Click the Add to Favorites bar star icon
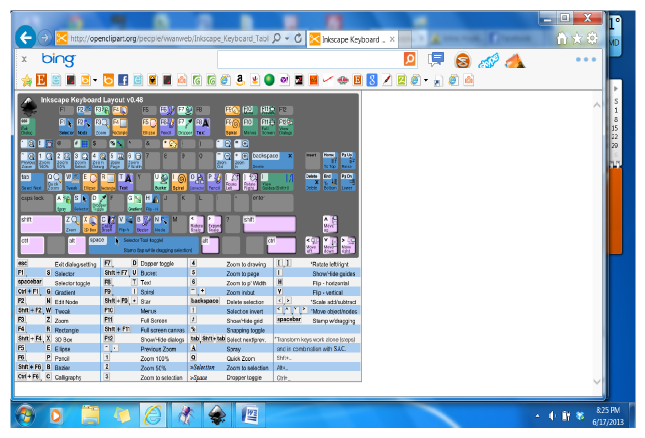 coord(27,80)
